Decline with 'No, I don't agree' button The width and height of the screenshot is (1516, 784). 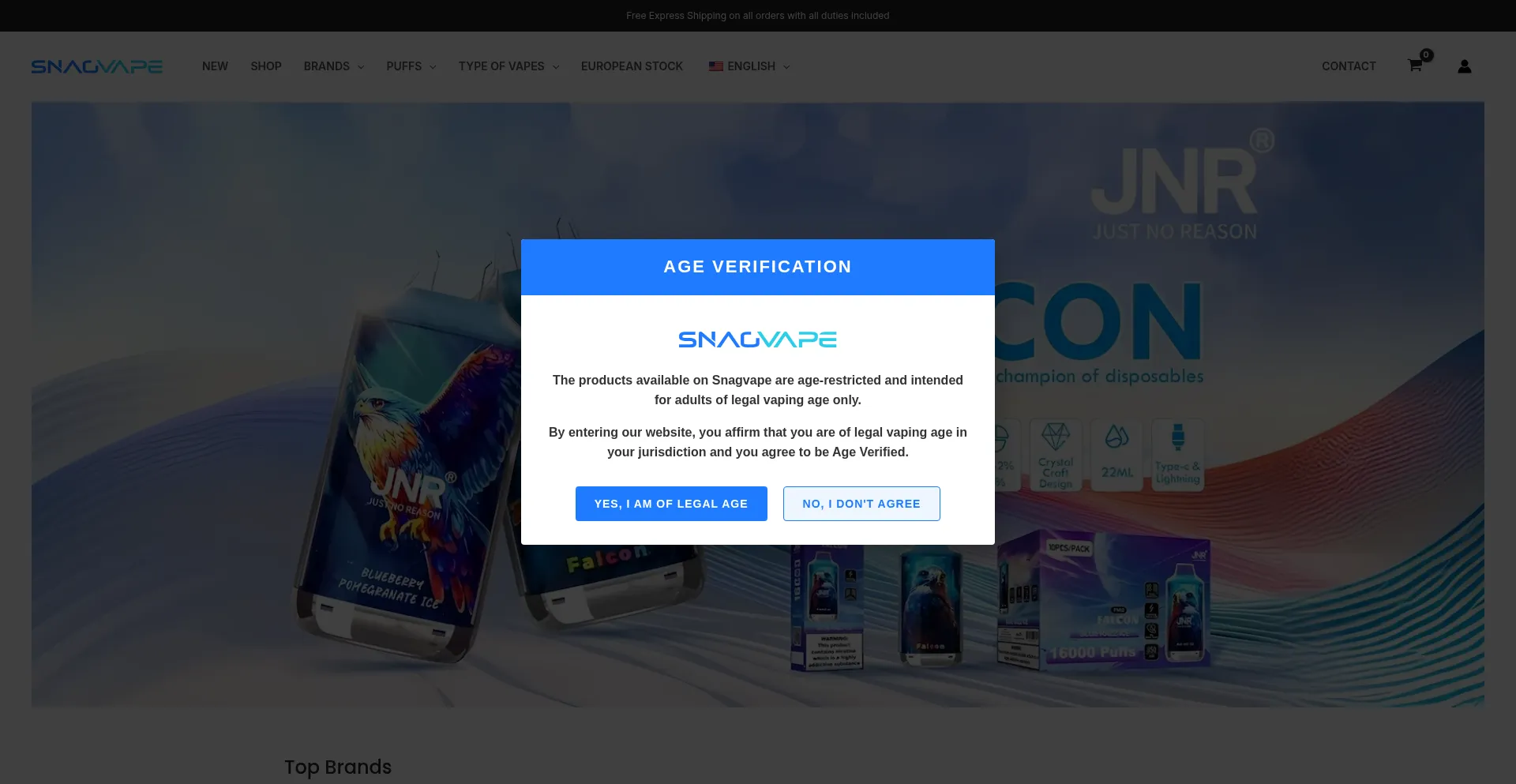[861, 504]
